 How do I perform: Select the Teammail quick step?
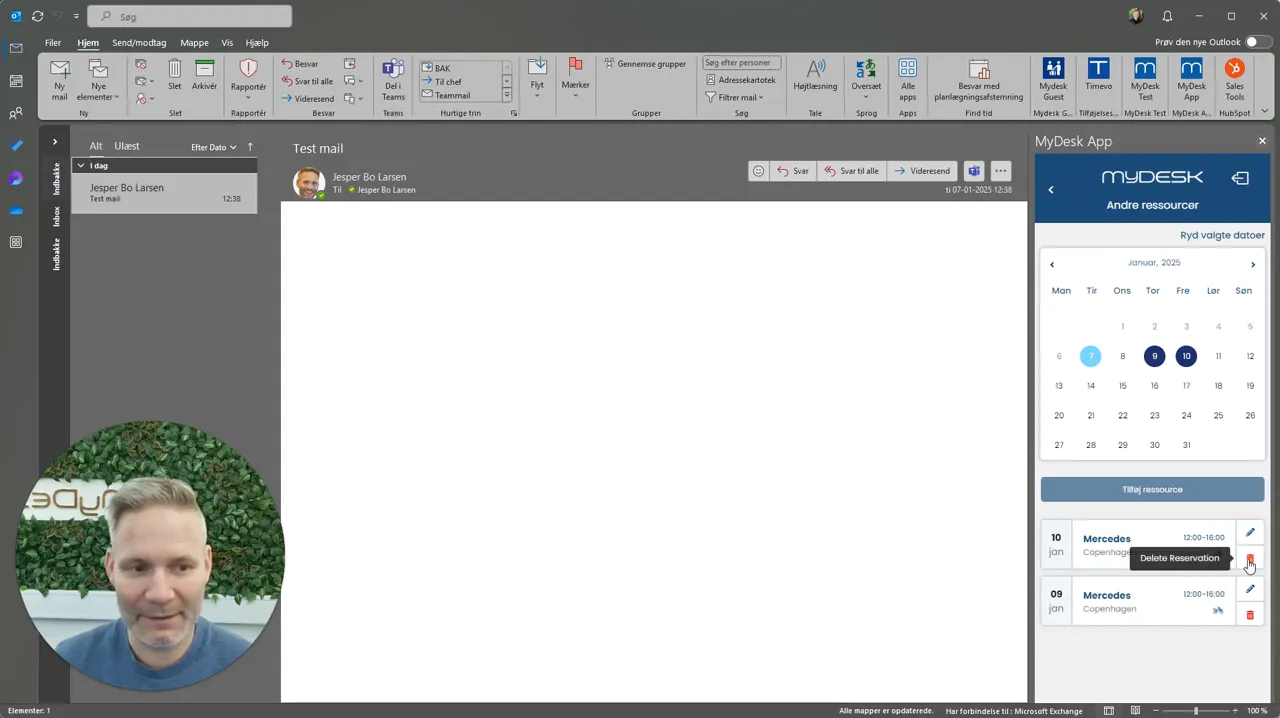point(459,95)
